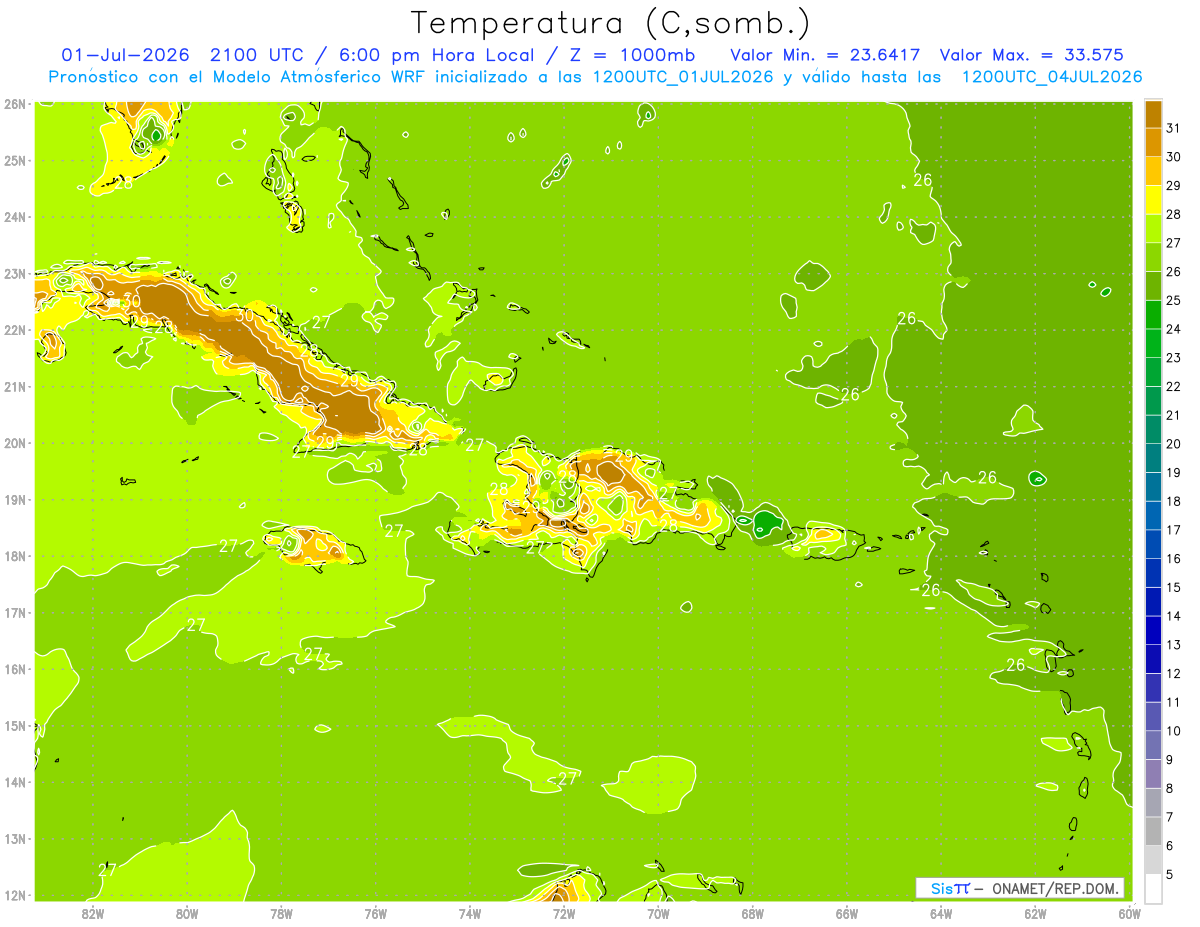Click the white bottom swatch below 5 on legend
Viewport: 1200px width, 927px height.
click(1153, 888)
